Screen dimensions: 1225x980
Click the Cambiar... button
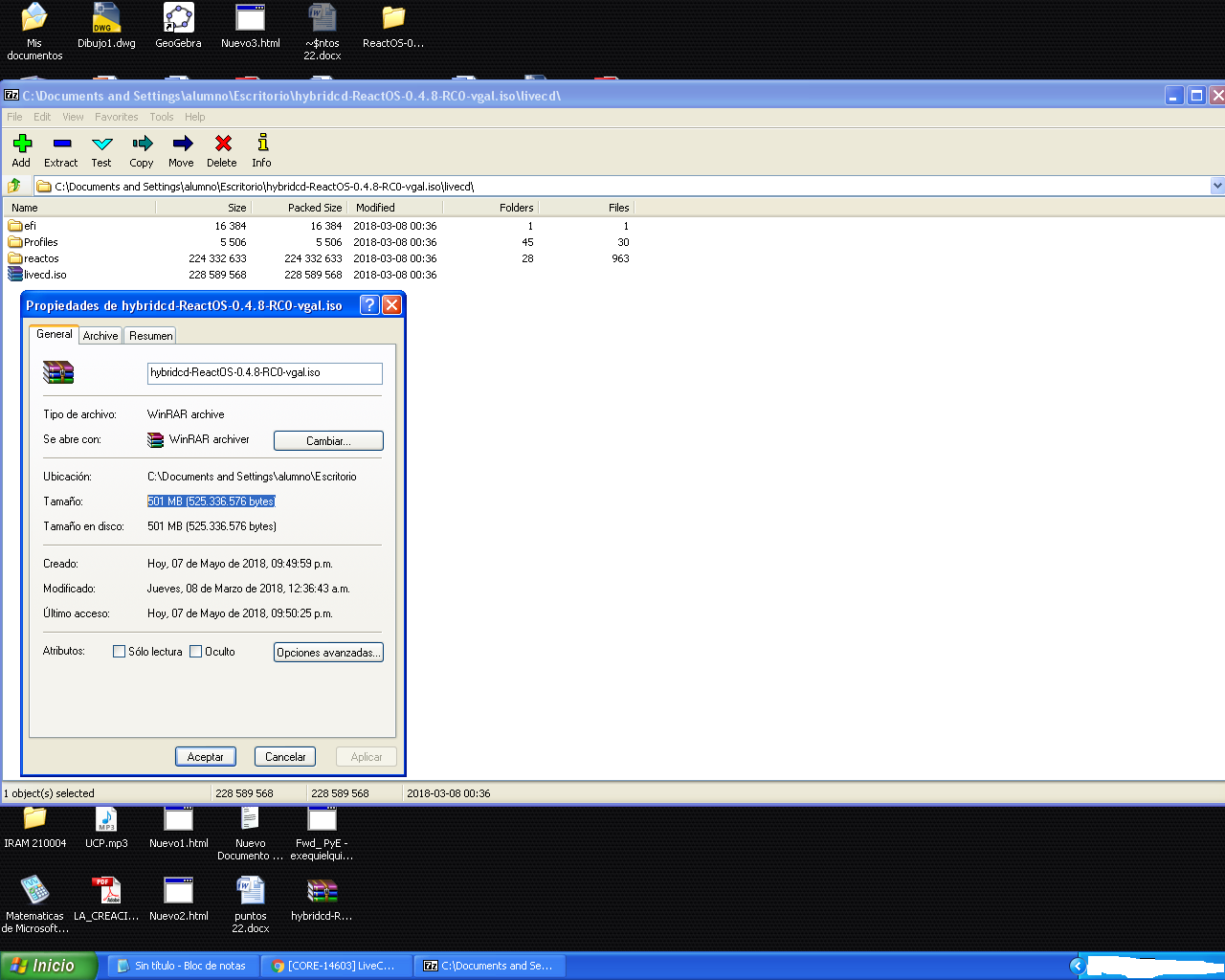(x=328, y=441)
